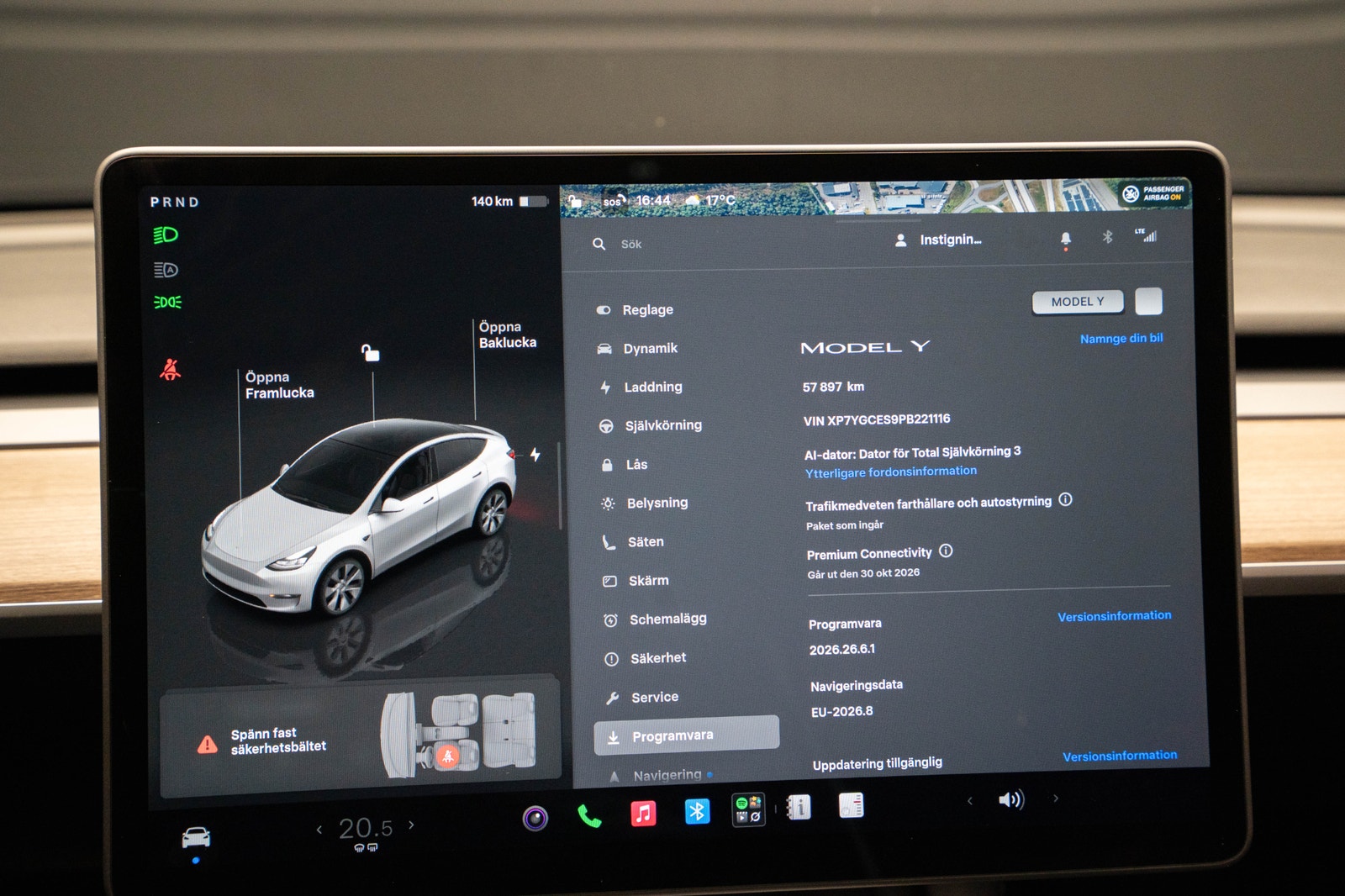This screenshot has height=896, width=1345.
Task: Launch the music app icon
Action: 643,814
